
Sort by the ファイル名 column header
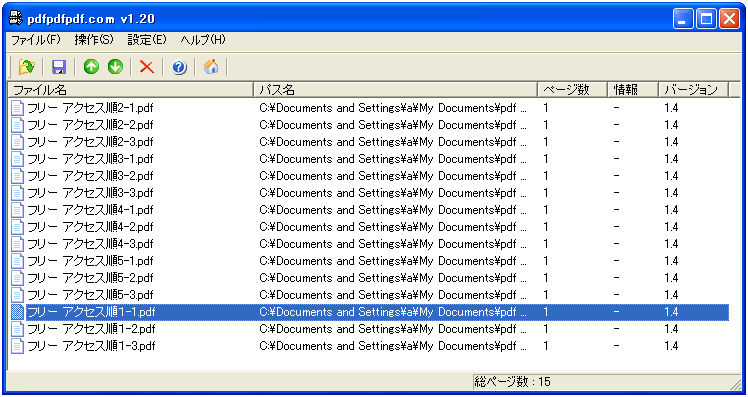[x=130, y=90]
